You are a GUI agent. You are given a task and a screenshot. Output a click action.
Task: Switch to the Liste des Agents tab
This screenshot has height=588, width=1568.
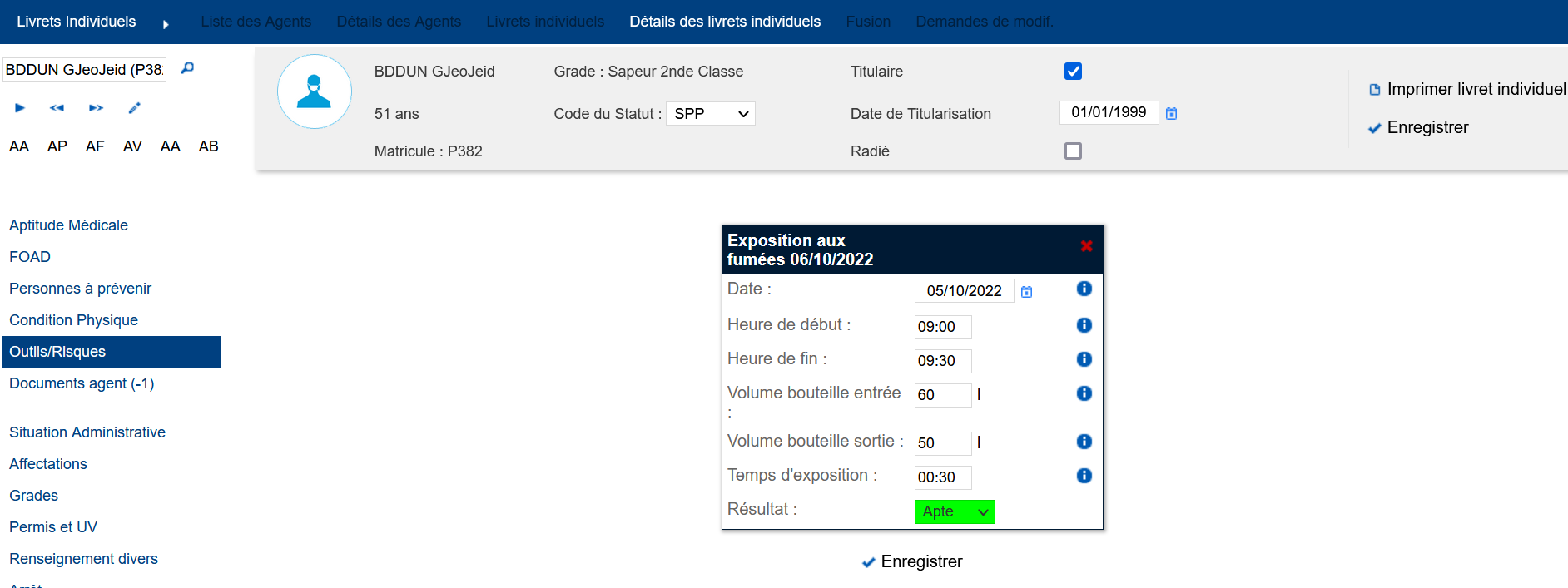coord(256,22)
